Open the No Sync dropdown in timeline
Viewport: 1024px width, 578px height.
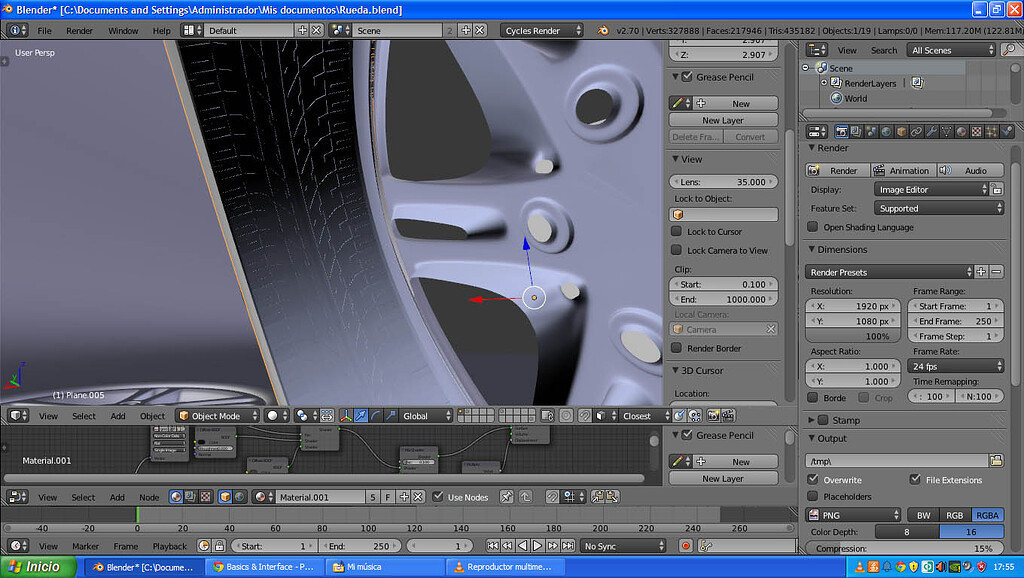623,546
